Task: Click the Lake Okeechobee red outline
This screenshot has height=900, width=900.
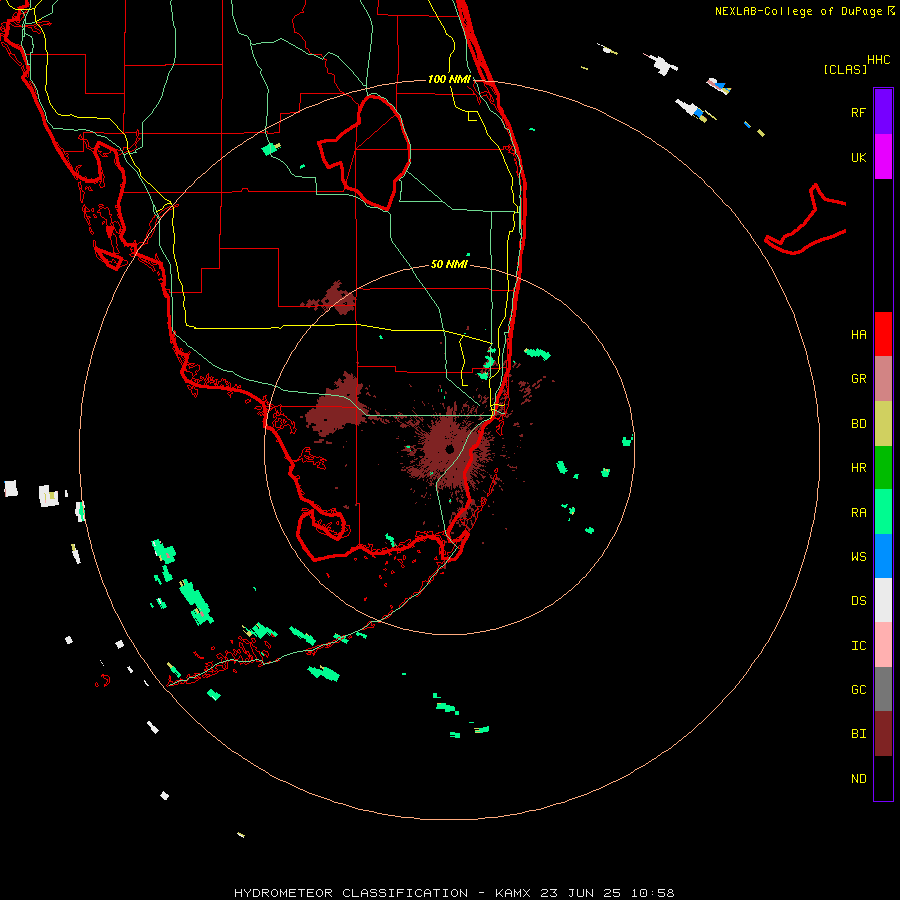Action: [364, 152]
